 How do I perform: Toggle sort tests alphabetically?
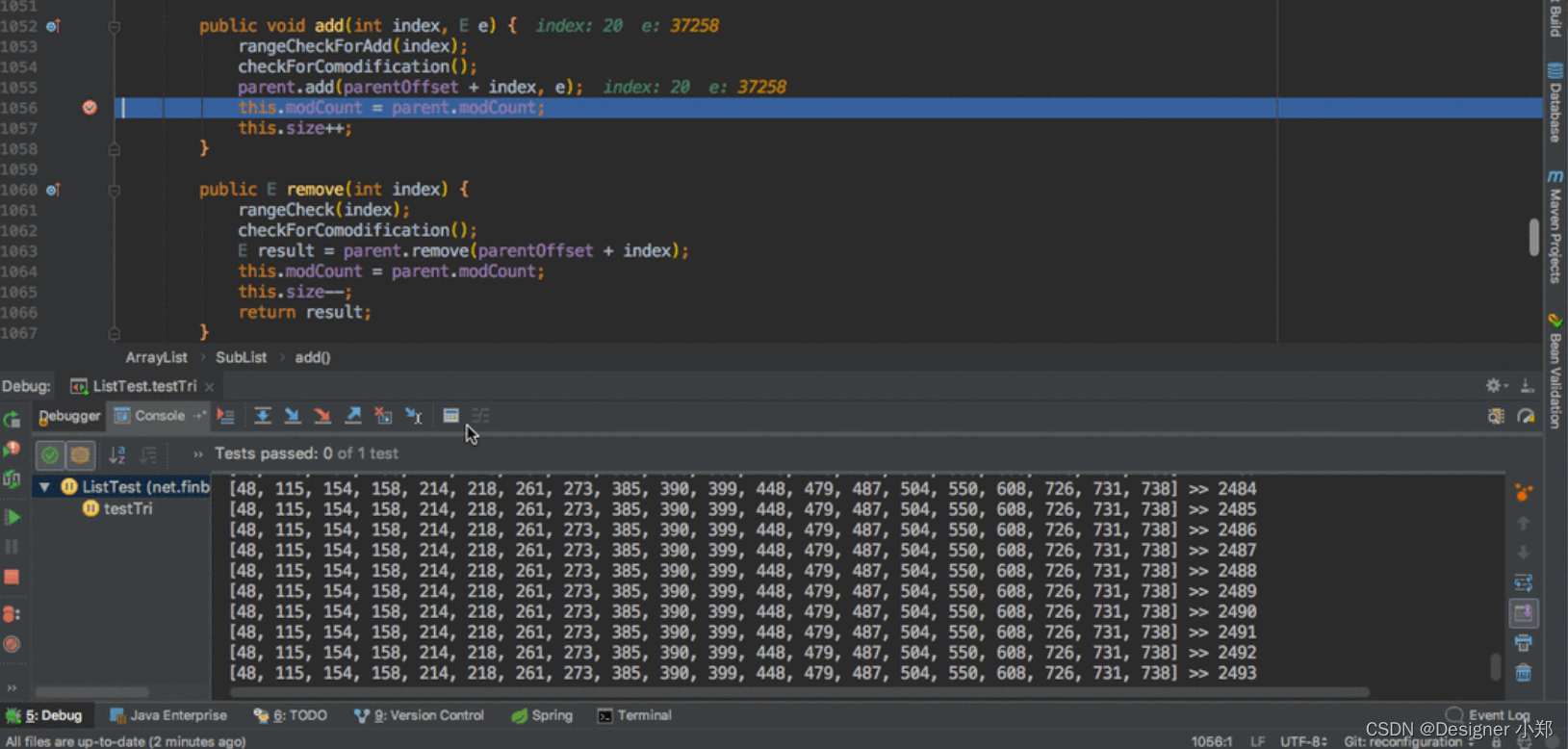117,454
